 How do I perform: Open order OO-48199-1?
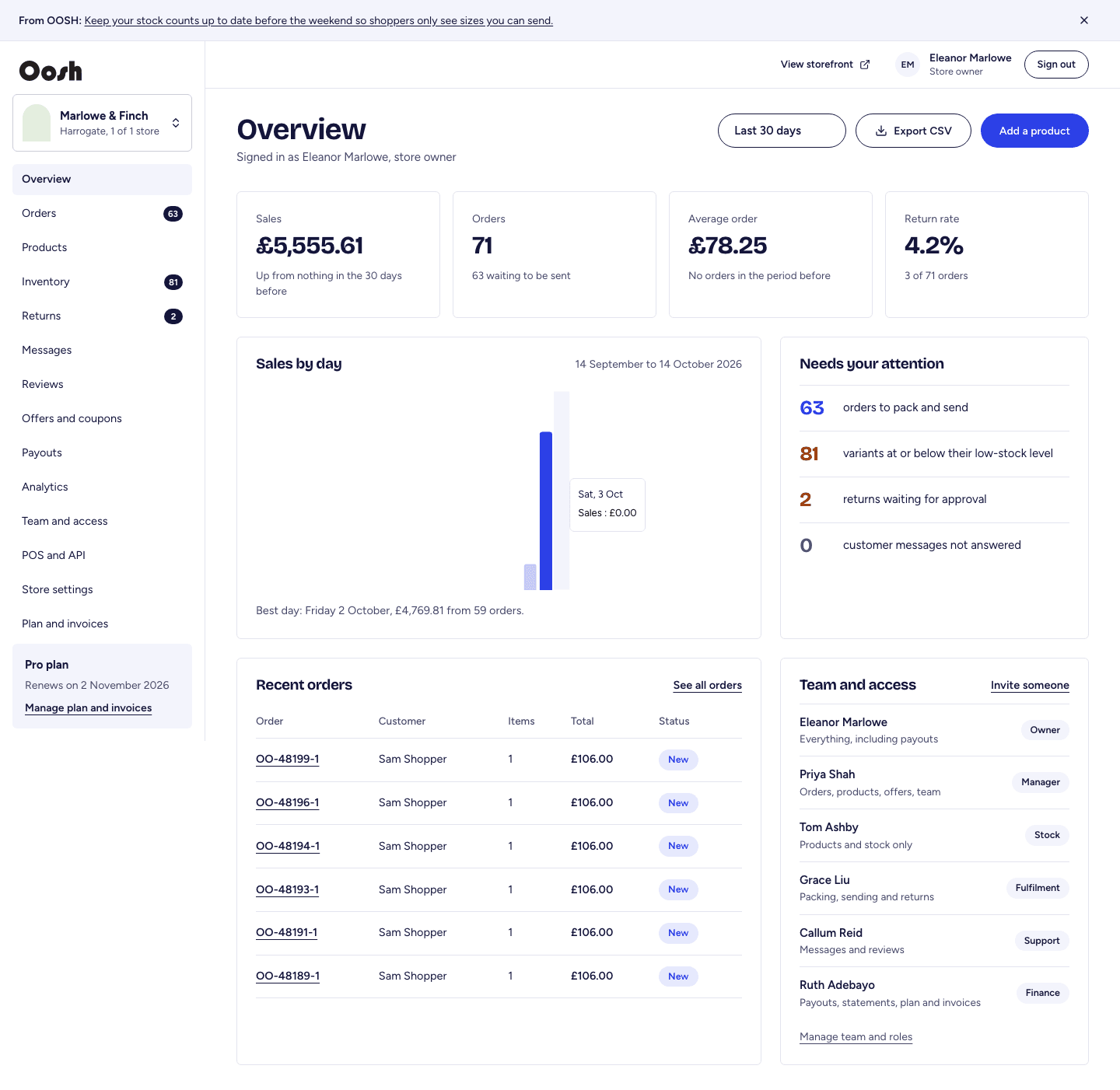coord(287,760)
